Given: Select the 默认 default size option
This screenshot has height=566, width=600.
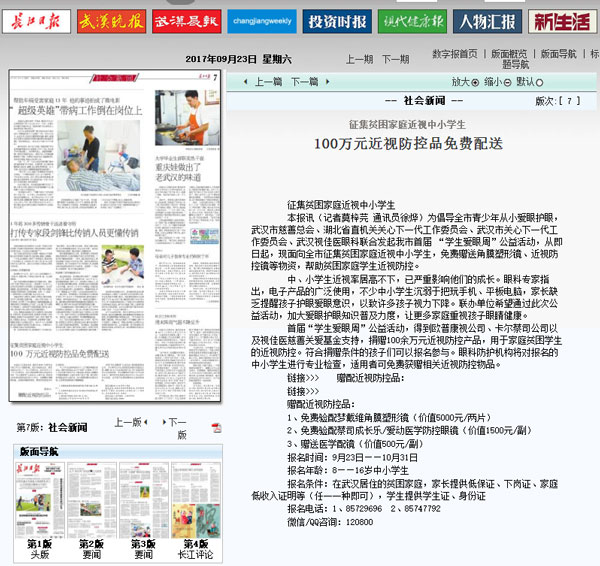Looking at the screenshot, I should 530,82.
